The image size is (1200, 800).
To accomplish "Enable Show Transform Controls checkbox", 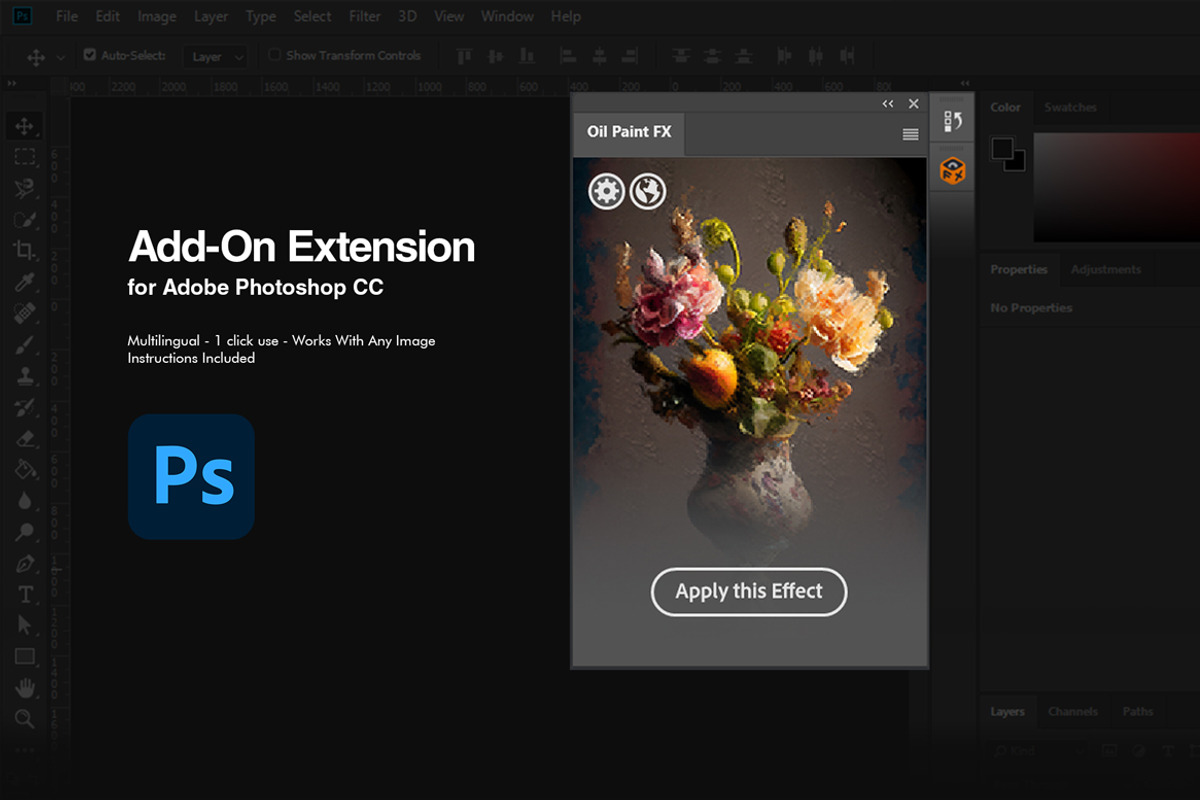I will (x=274, y=55).
